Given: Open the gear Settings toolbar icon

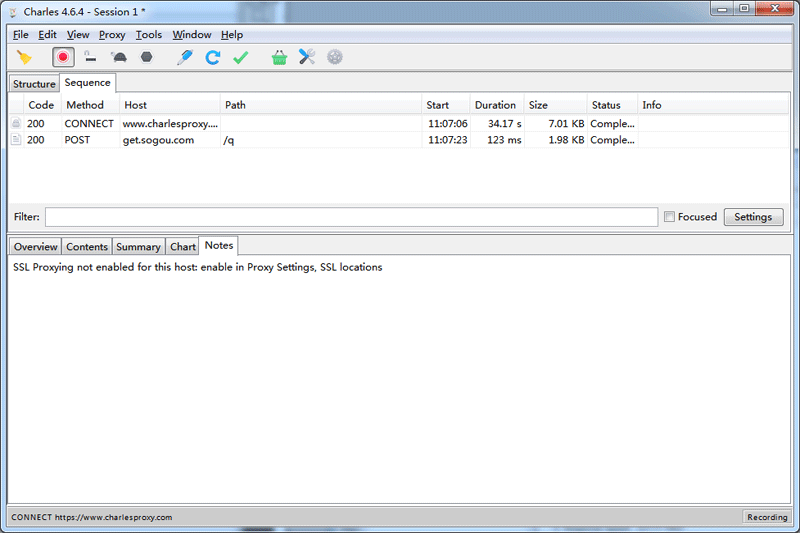Looking at the screenshot, I should [335, 58].
